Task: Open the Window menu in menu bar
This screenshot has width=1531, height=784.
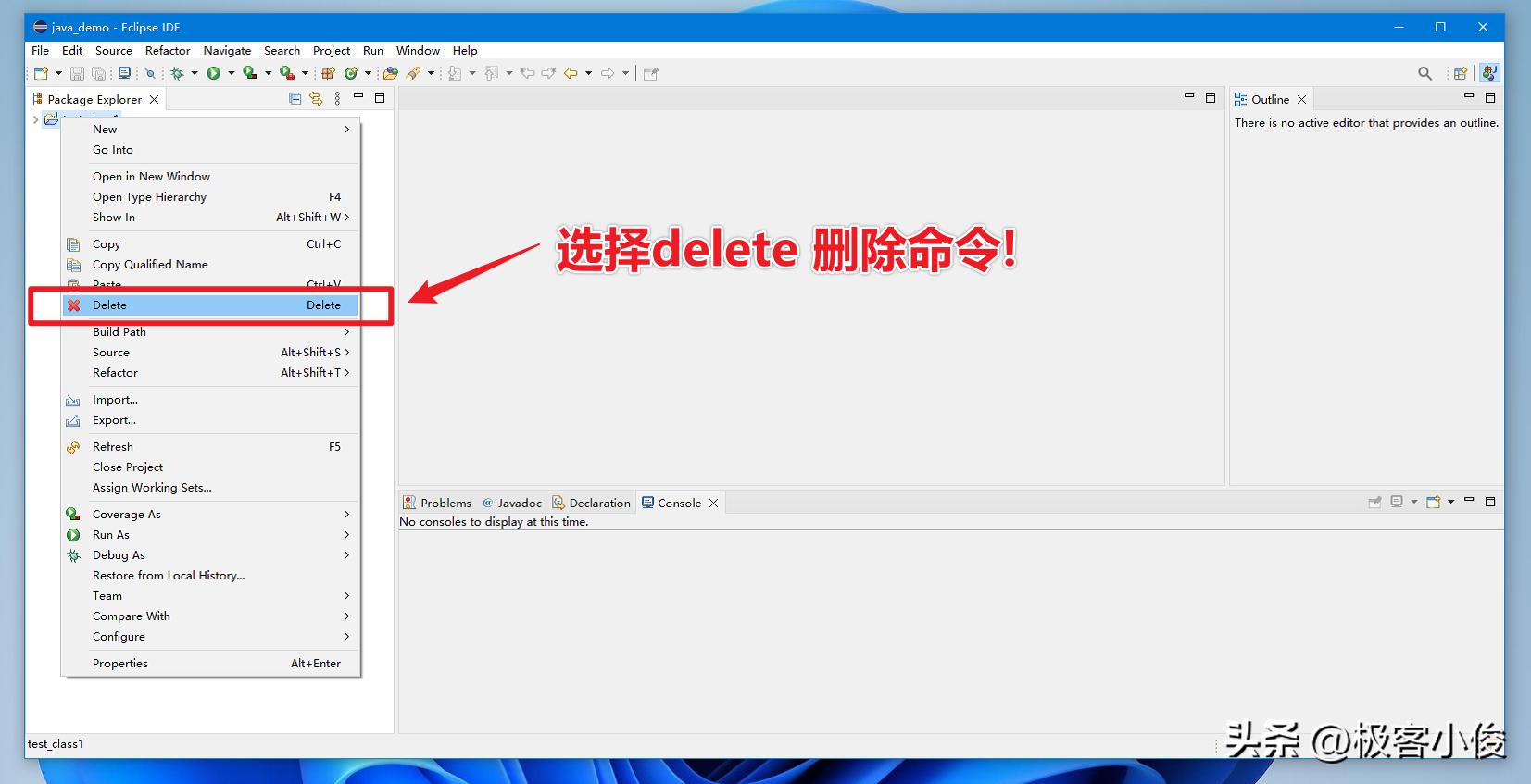Action: click(x=418, y=50)
